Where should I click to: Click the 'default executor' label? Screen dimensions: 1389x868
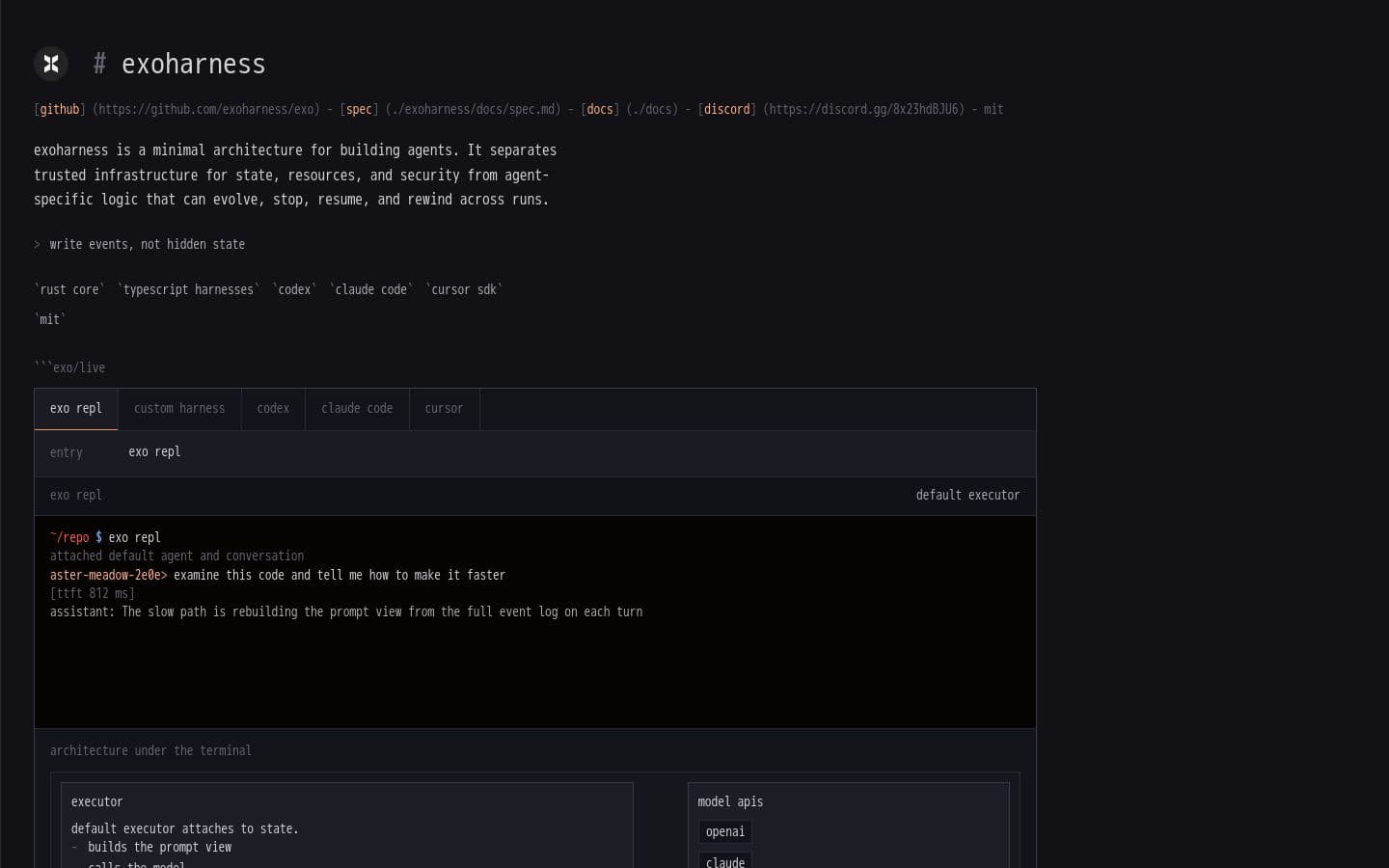967,495
